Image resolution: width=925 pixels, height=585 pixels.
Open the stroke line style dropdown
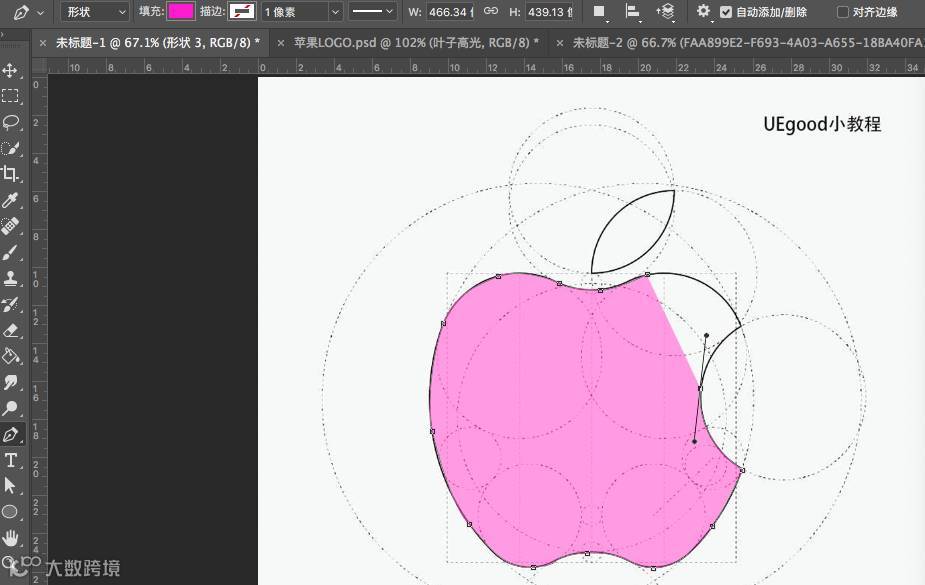point(372,11)
